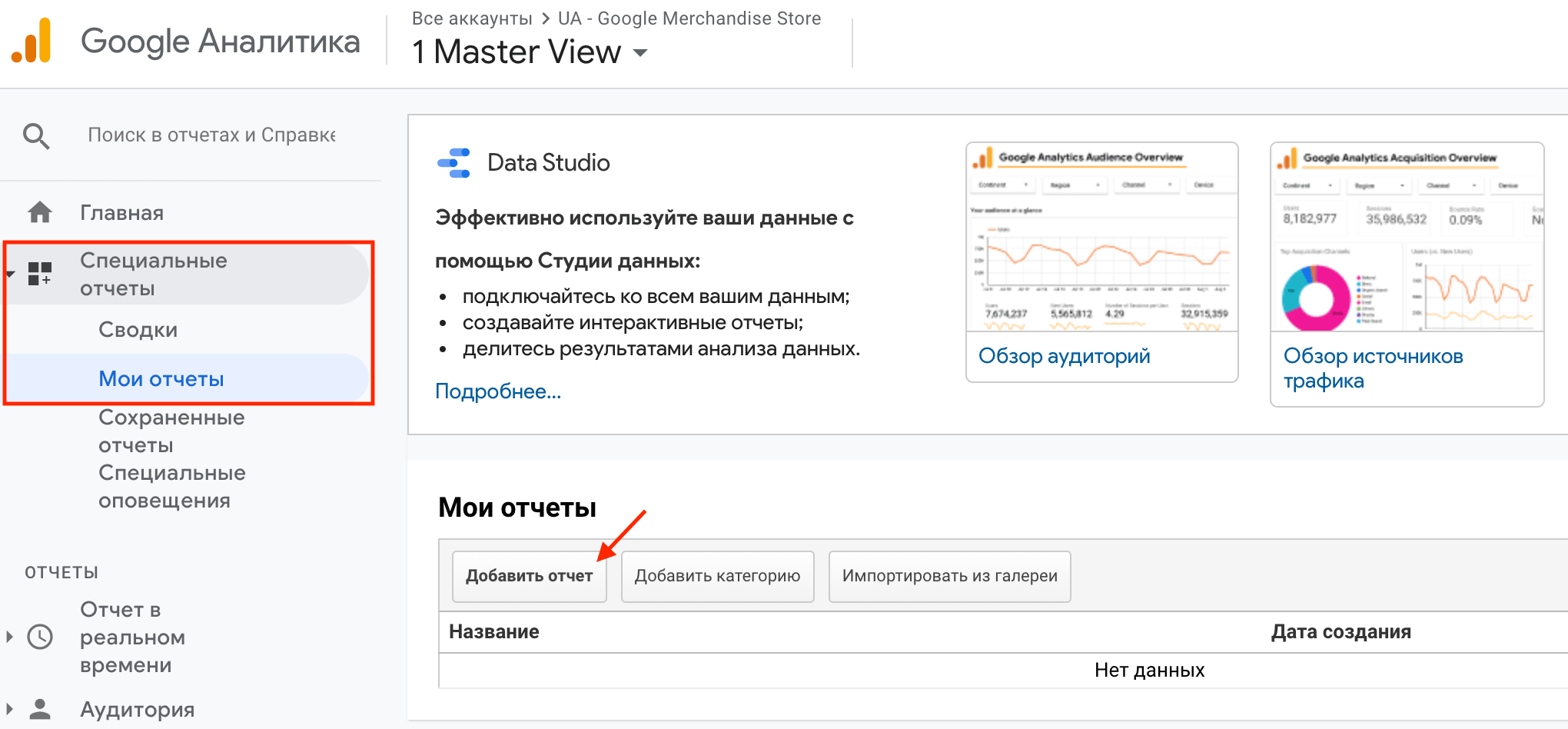Open the Обзор источников трафика link

(1374, 368)
